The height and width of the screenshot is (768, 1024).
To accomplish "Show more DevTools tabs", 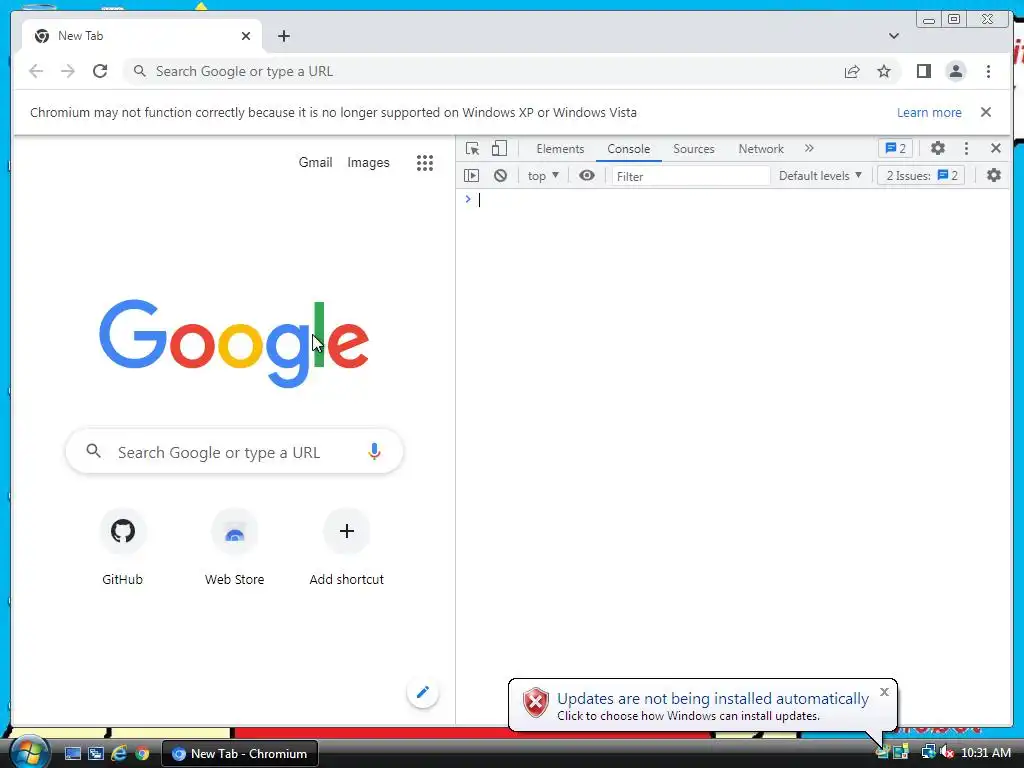I will coord(809,149).
